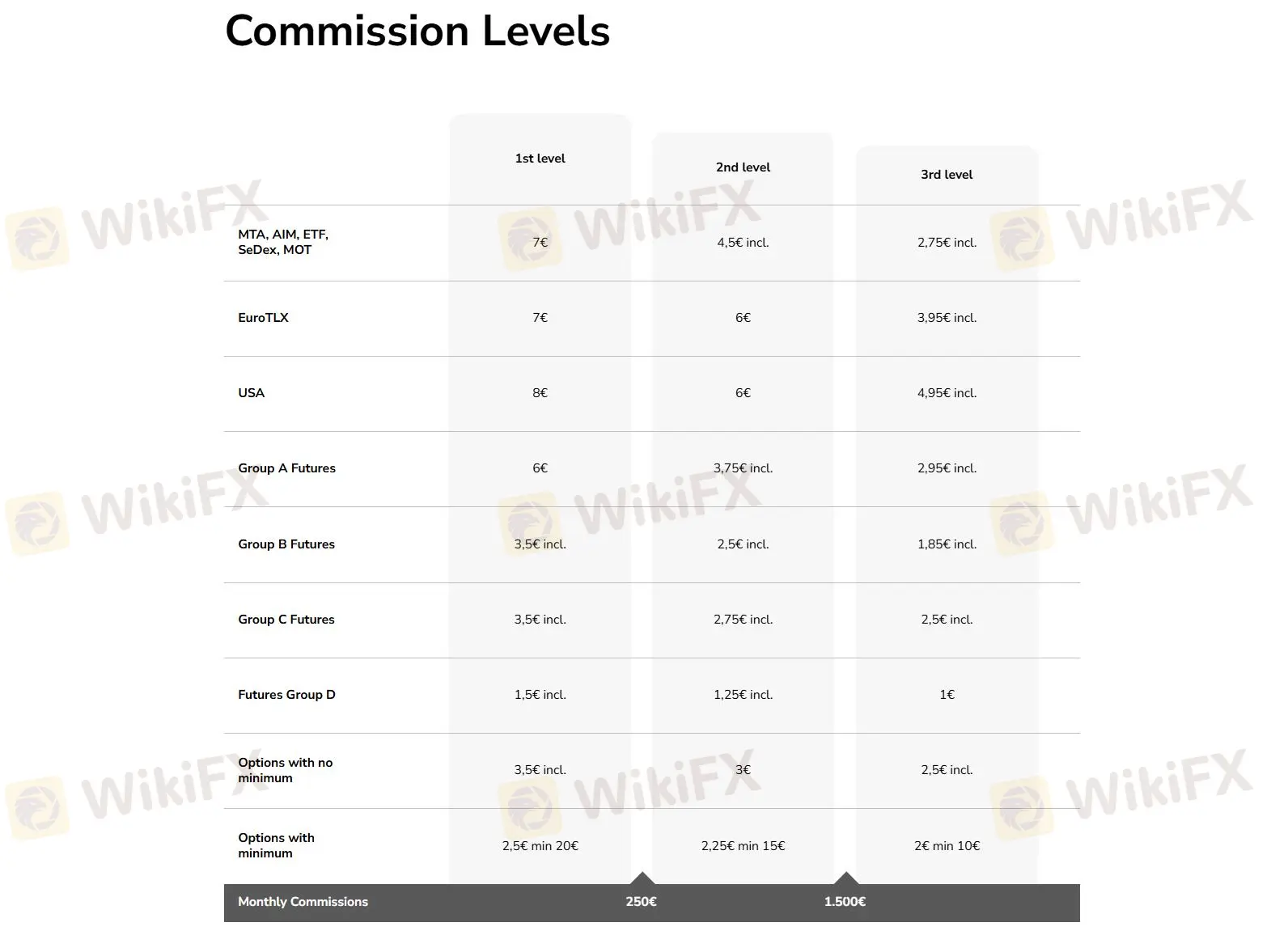Click the Commission Levels page heading
Viewport: 1288px width, 931px height.
click(x=417, y=31)
